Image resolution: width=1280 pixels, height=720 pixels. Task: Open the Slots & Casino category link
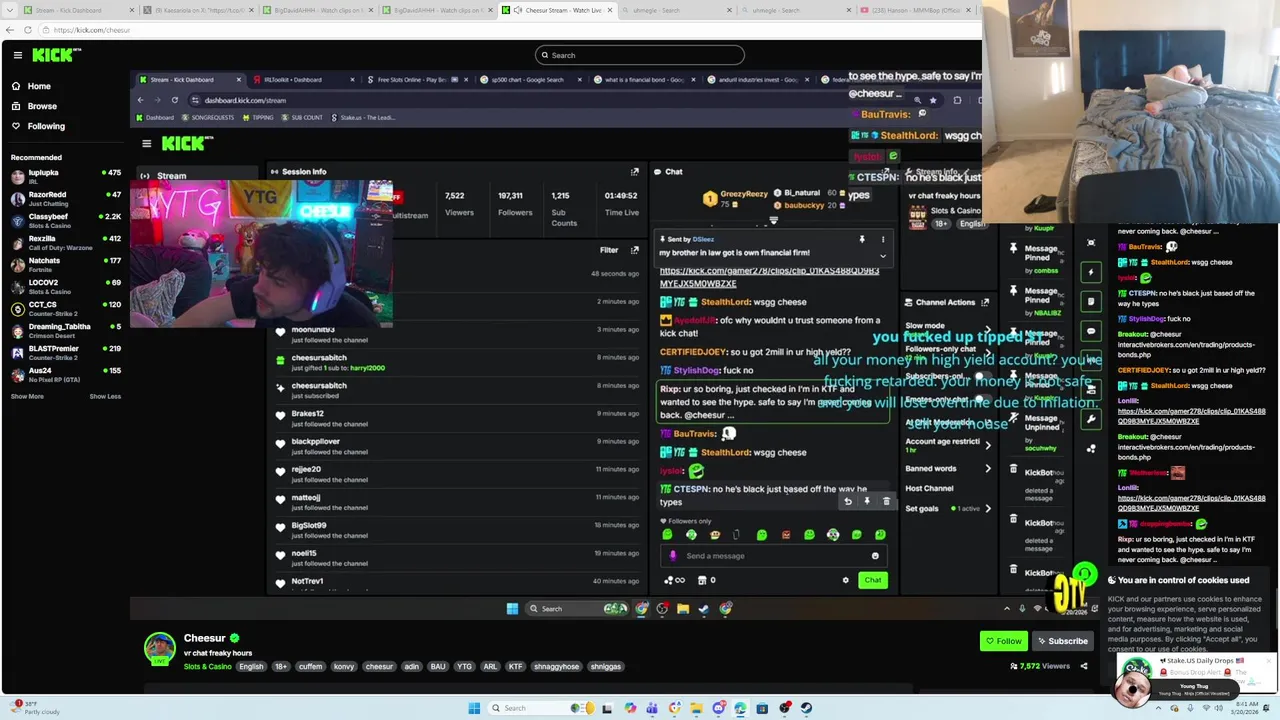(x=207, y=666)
